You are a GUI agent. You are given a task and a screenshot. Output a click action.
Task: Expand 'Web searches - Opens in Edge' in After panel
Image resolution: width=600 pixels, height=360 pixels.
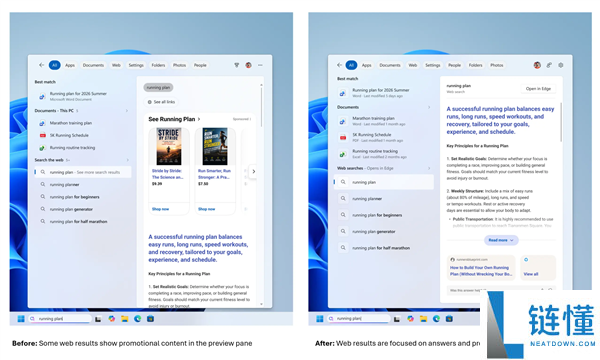(429, 168)
